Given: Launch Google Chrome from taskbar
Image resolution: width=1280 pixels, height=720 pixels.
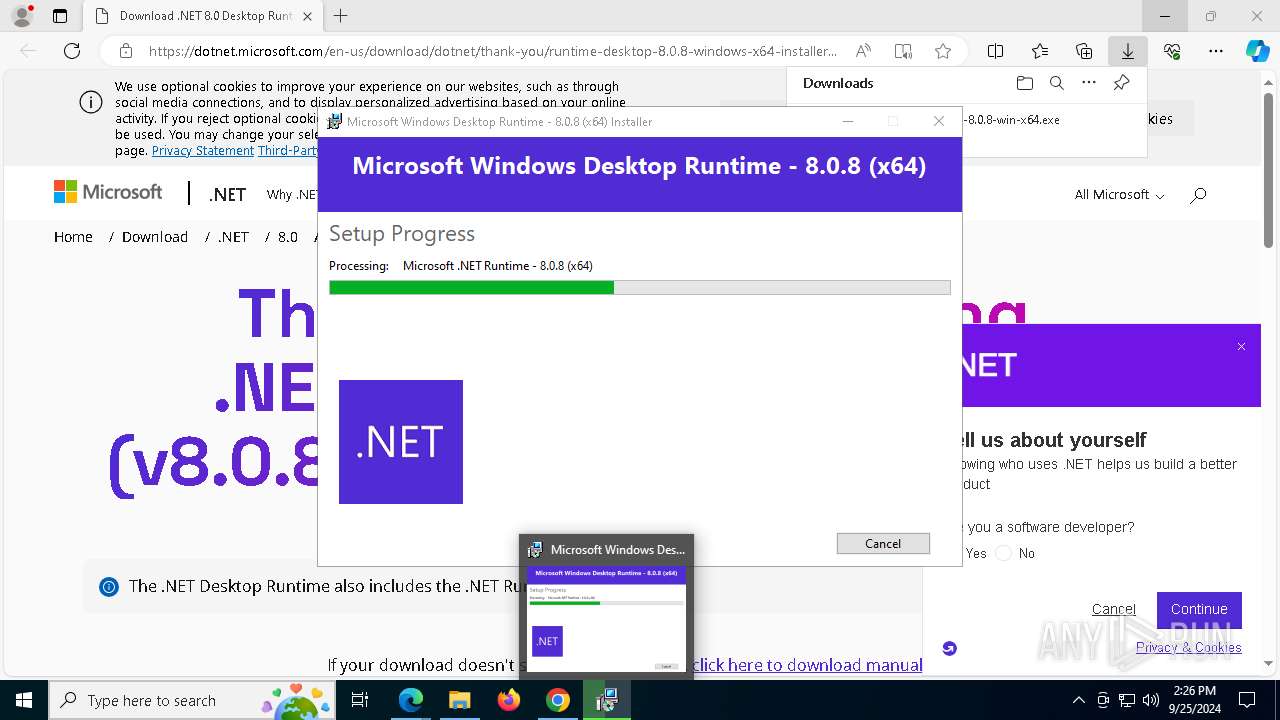Looking at the screenshot, I should tap(558, 700).
